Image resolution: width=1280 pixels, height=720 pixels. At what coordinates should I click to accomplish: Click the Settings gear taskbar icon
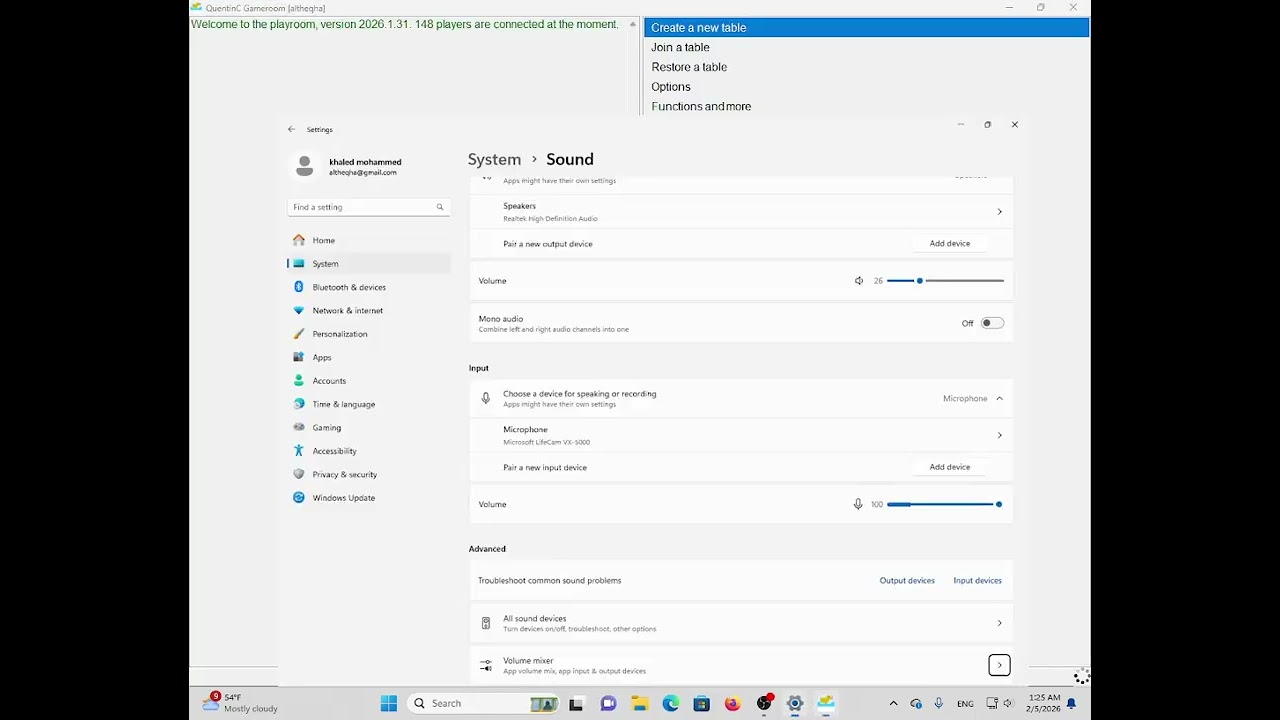(795, 703)
